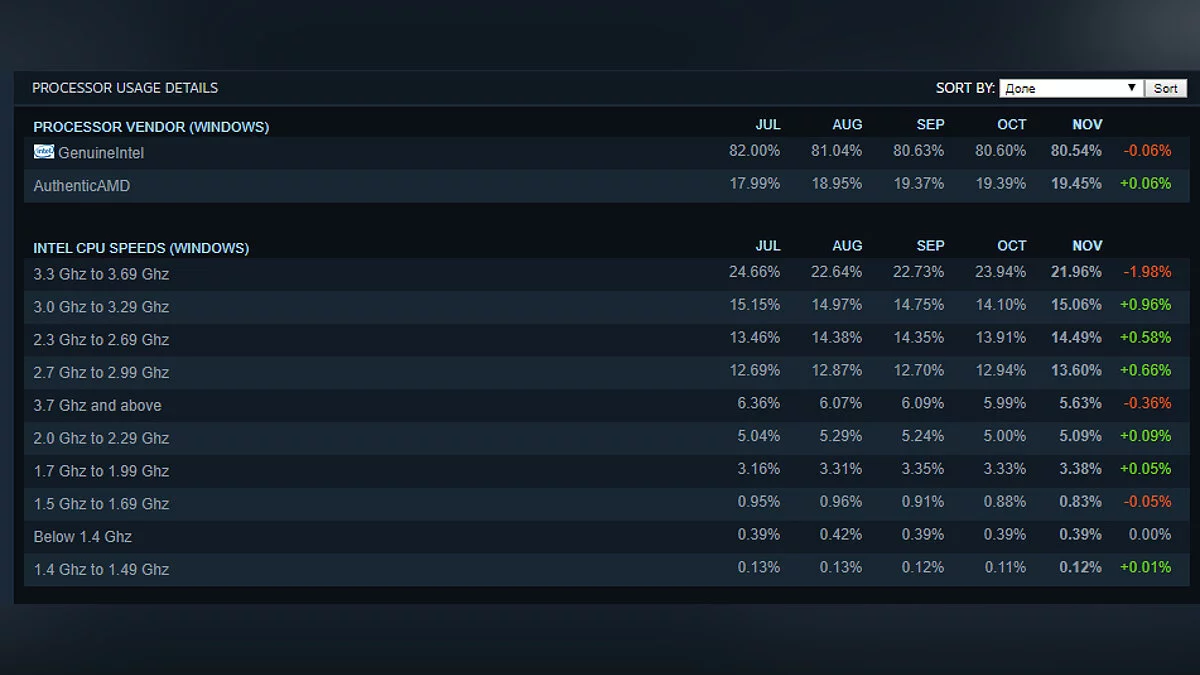Click the 1.7 Ghz to 1.99 Ghz row
The height and width of the screenshot is (675, 1200).
(101, 471)
